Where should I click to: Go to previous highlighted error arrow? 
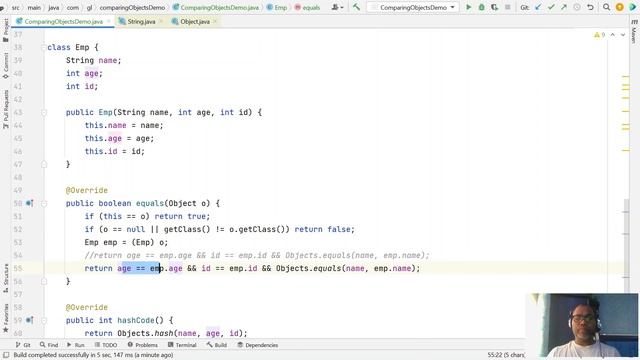click(613, 35)
